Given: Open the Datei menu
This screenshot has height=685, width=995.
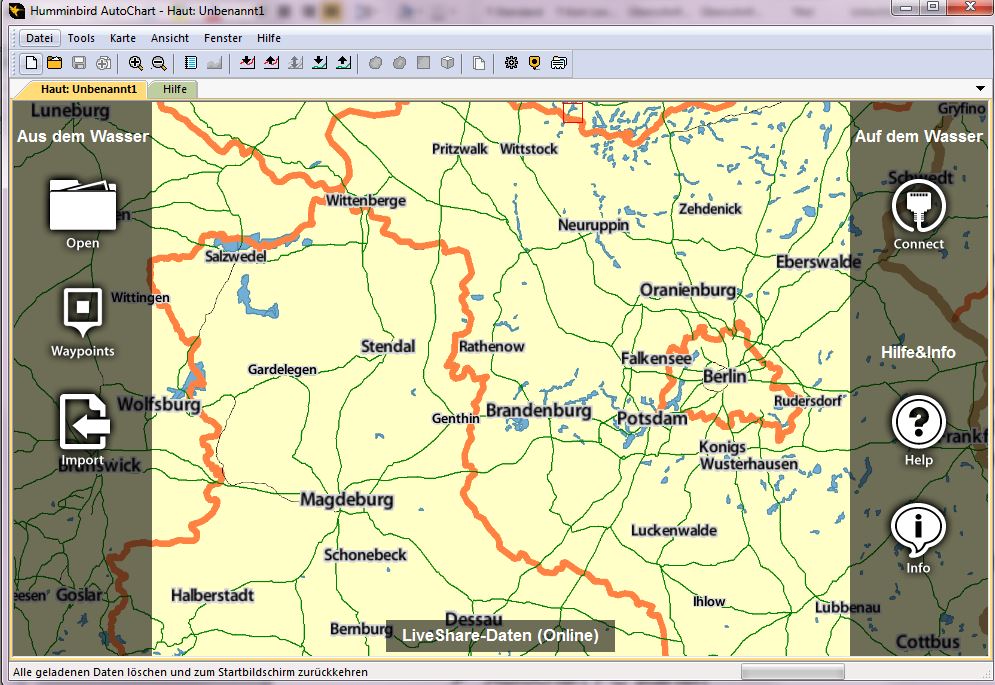Looking at the screenshot, I should [40, 38].
